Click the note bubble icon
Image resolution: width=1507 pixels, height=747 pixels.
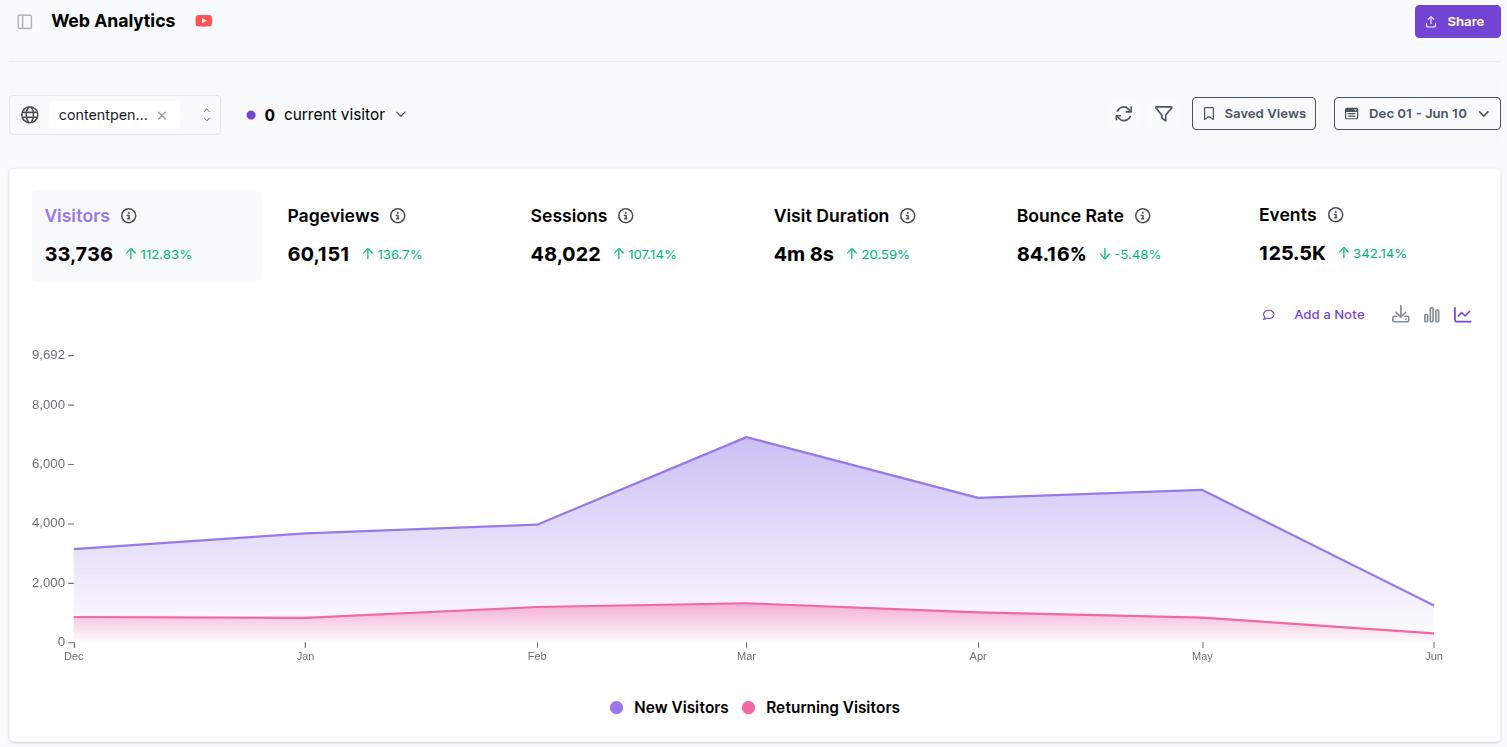1269,315
